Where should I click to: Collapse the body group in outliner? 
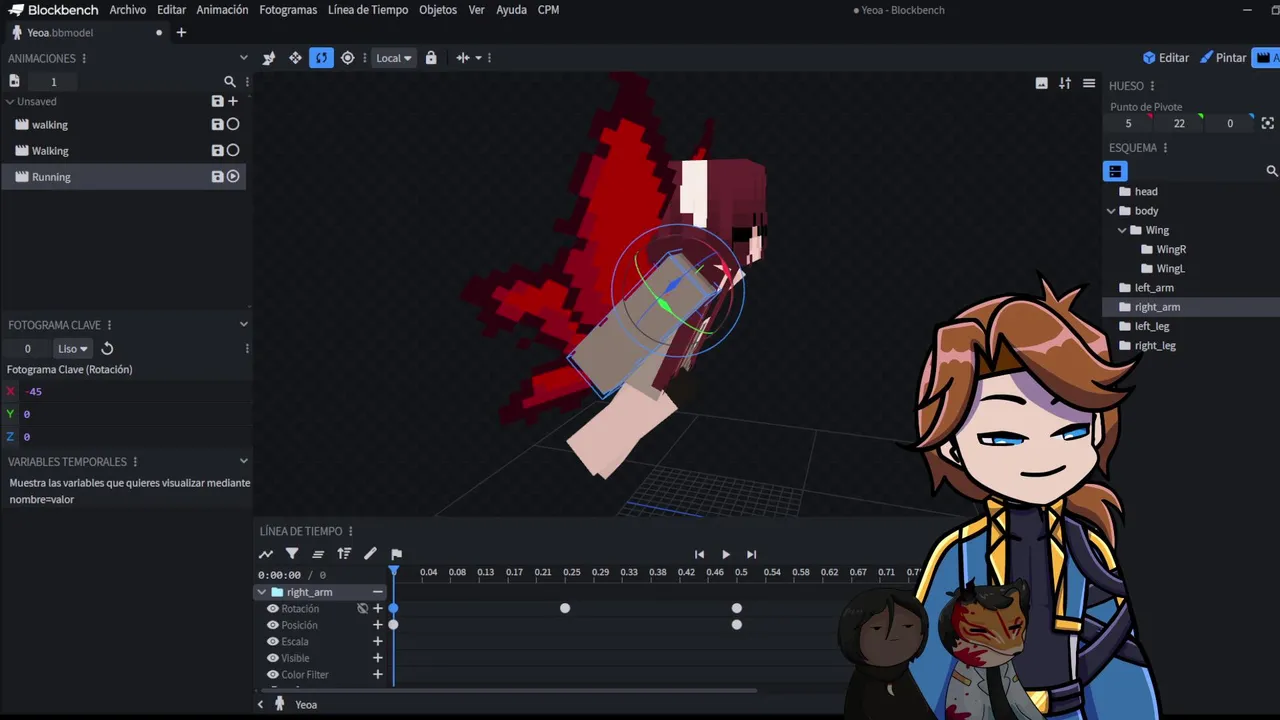pos(1111,211)
